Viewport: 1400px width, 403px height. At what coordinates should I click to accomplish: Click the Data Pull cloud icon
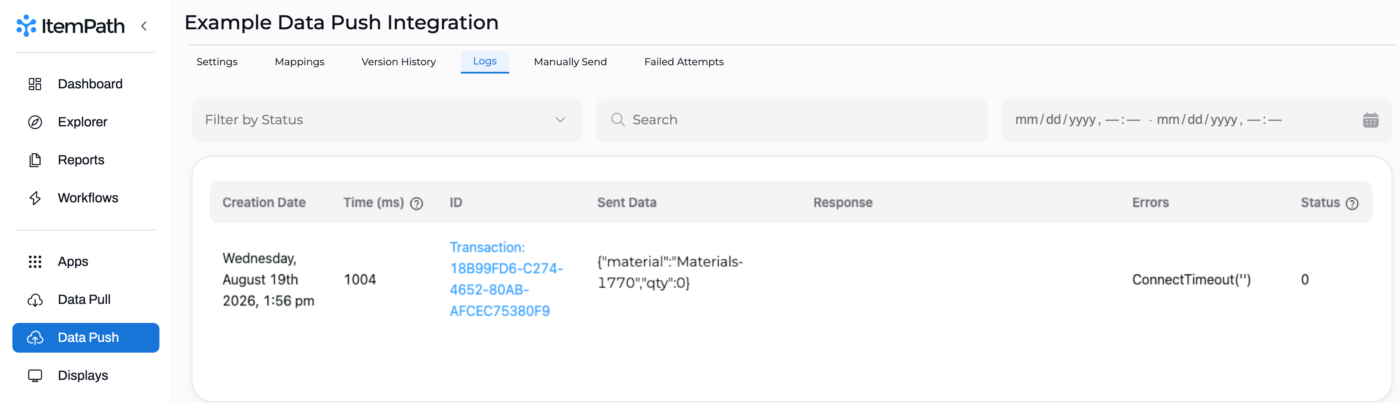(x=35, y=300)
